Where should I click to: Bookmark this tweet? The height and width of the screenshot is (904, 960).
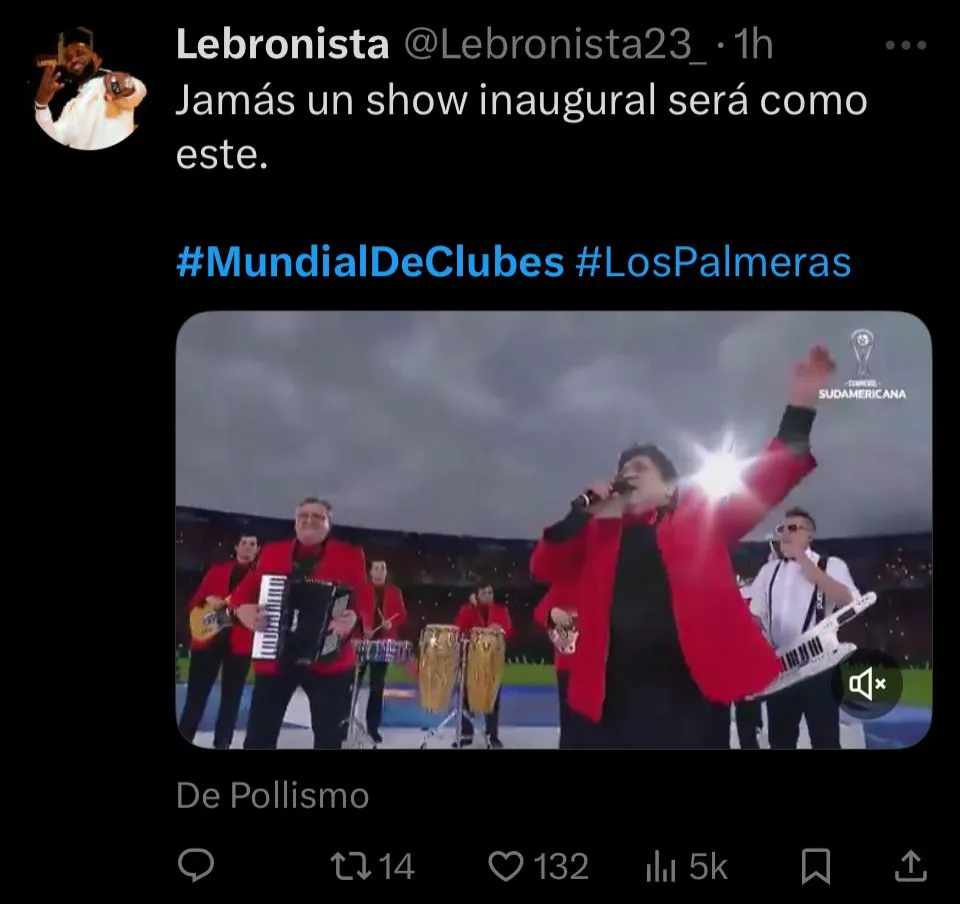pyautogui.click(x=816, y=867)
